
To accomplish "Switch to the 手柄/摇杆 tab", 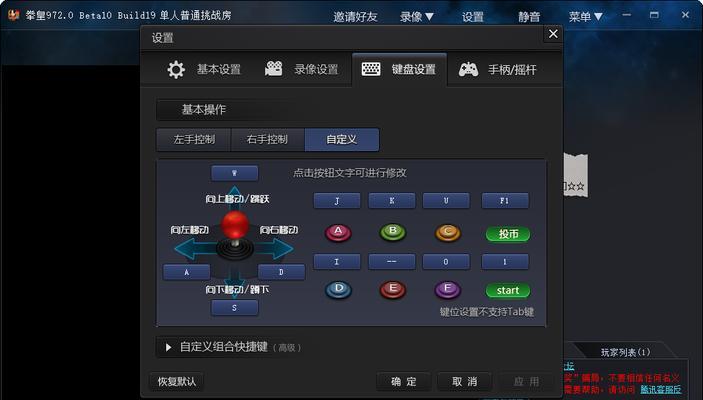I will pos(498,70).
